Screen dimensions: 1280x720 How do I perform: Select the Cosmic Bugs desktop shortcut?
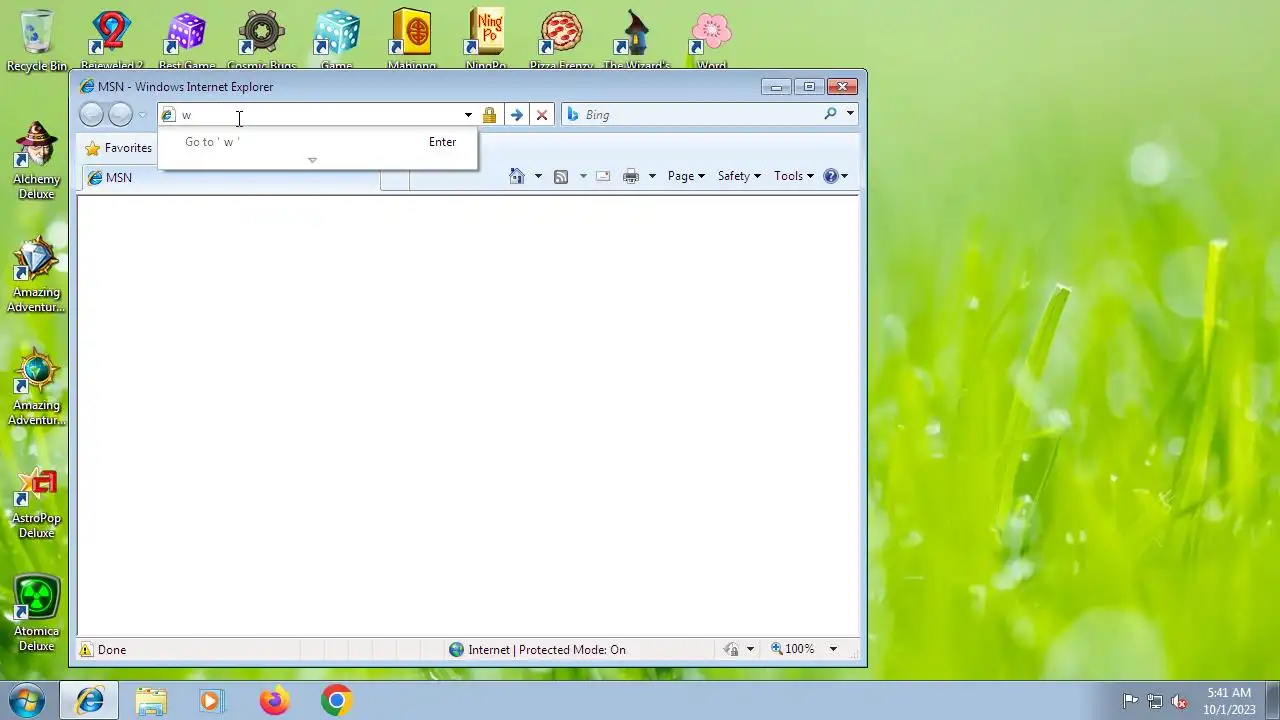point(262,42)
